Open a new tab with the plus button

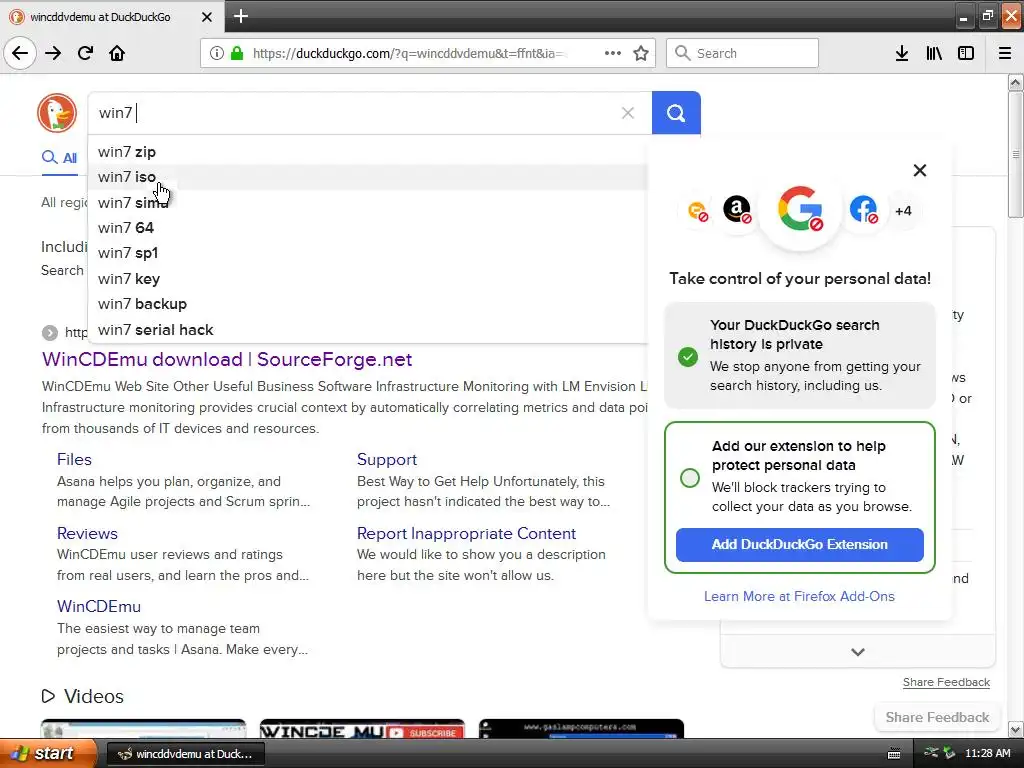pyautogui.click(x=240, y=16)
